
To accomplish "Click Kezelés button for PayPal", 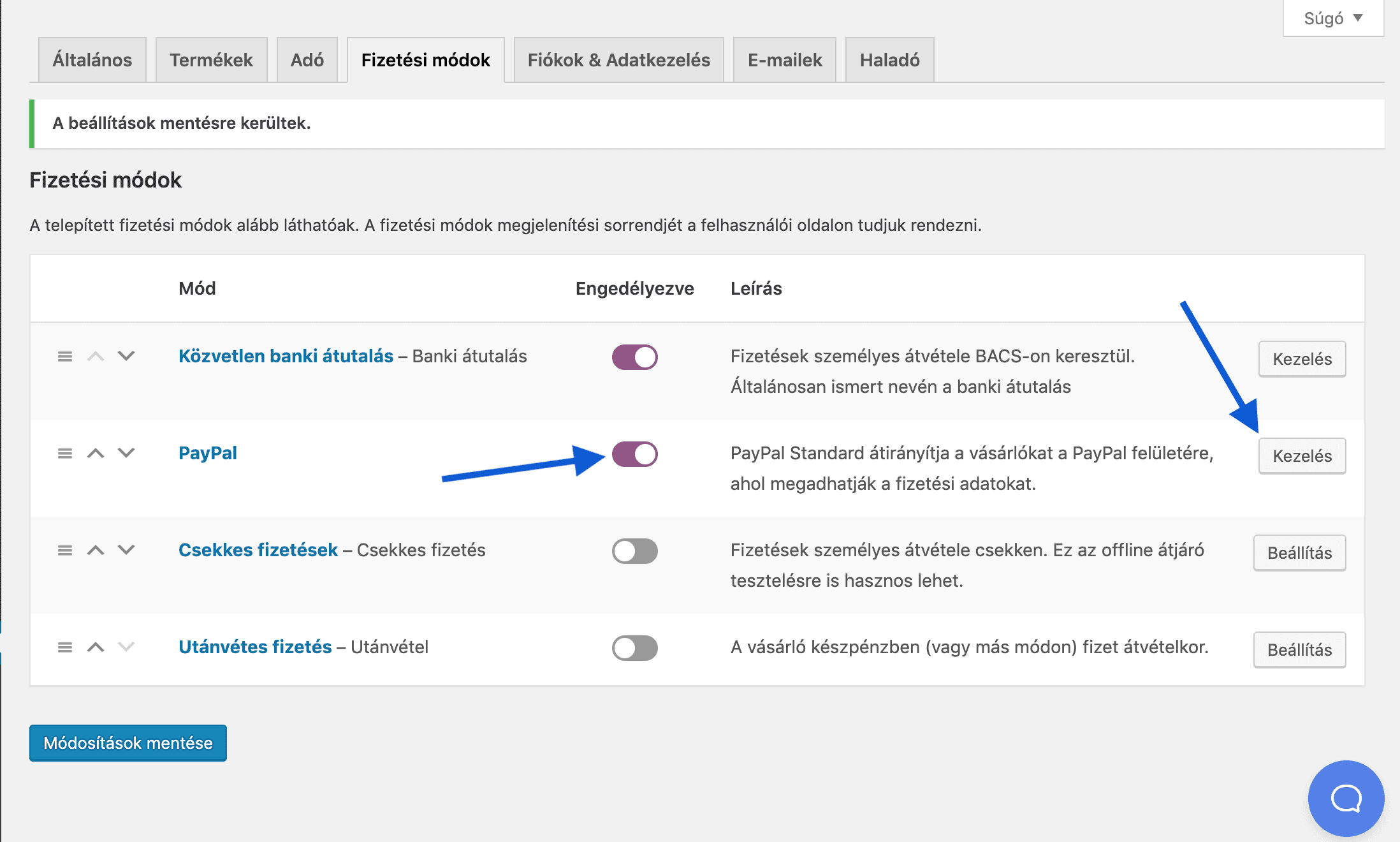I will click(1302, 455).
